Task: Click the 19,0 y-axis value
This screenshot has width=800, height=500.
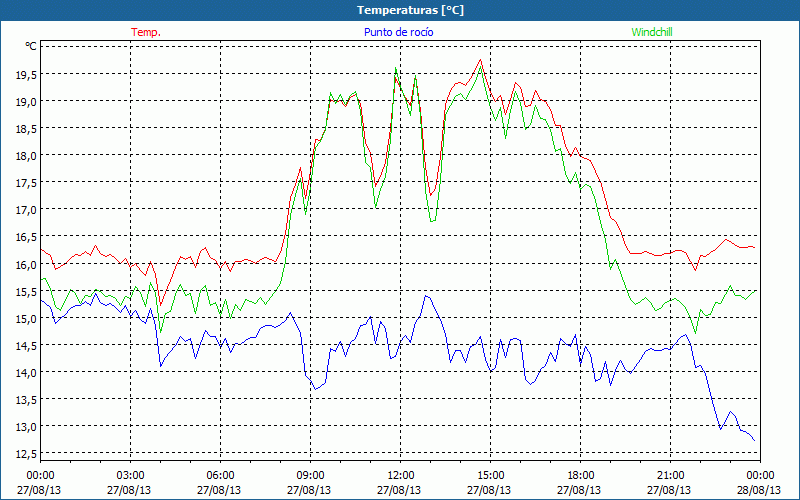Action: [26, 102]
